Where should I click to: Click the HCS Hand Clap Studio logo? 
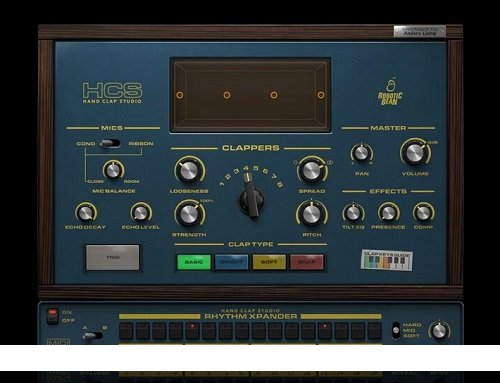[112, 93]
